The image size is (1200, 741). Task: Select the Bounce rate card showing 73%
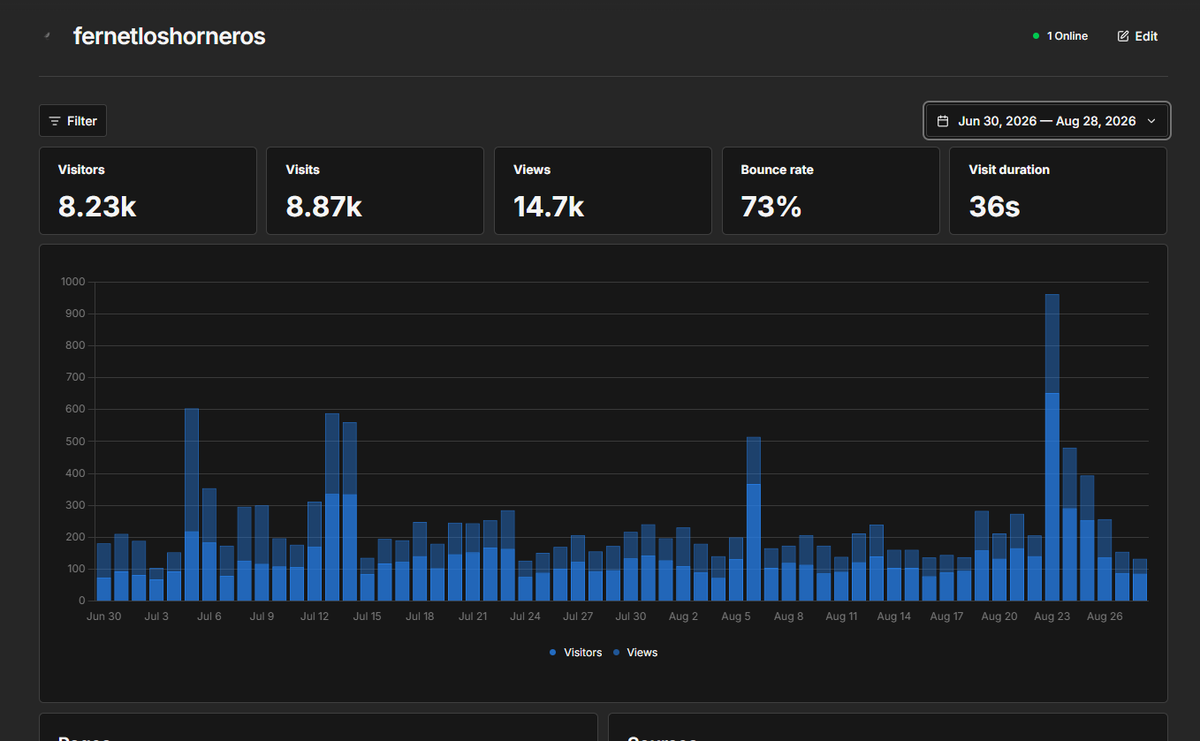831,191
